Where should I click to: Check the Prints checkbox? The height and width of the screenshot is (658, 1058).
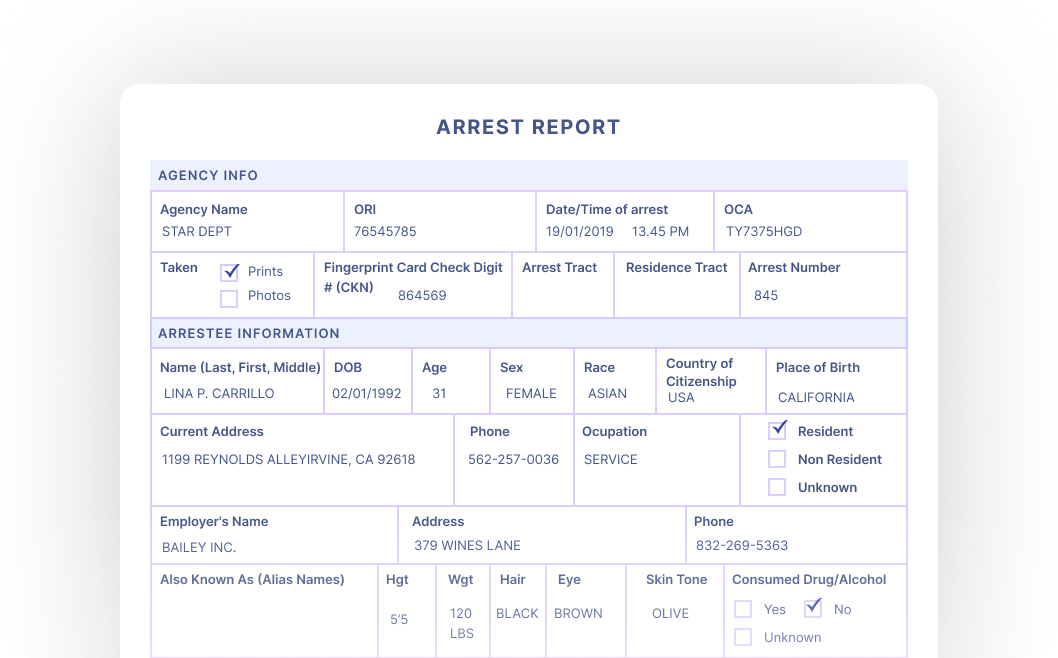pos(229,272)
